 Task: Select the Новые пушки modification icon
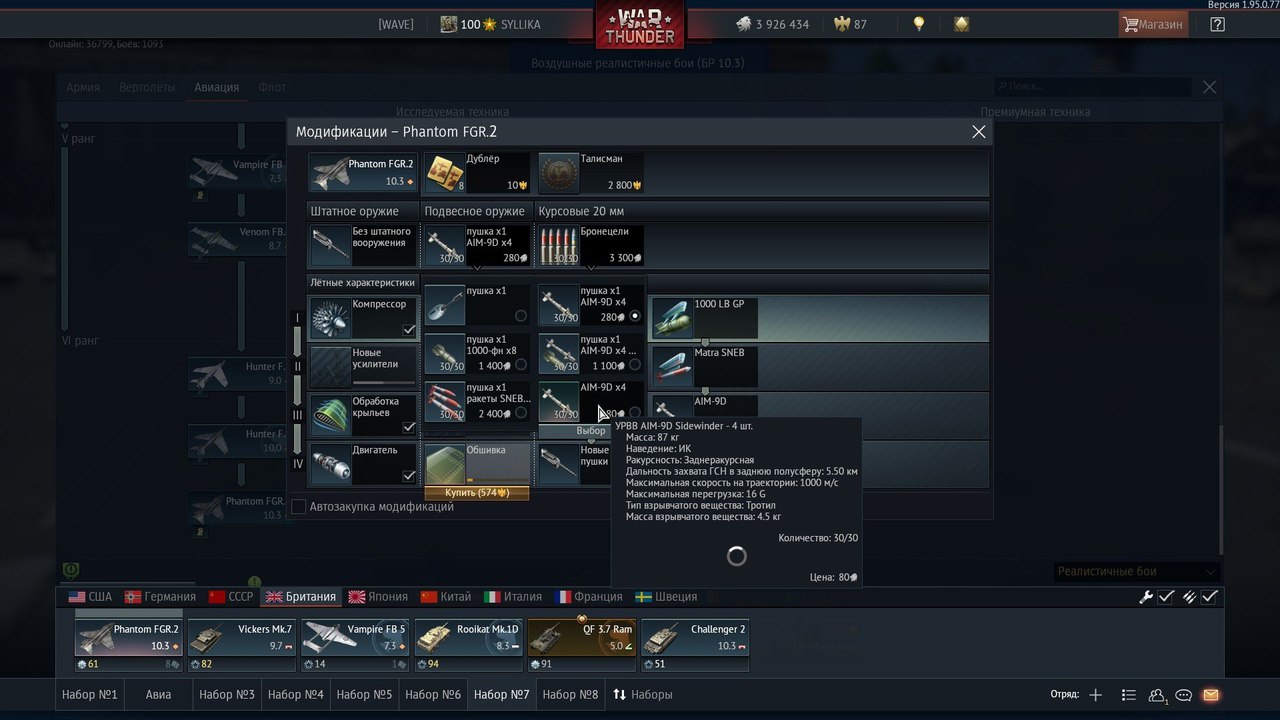tap(558, 464)
